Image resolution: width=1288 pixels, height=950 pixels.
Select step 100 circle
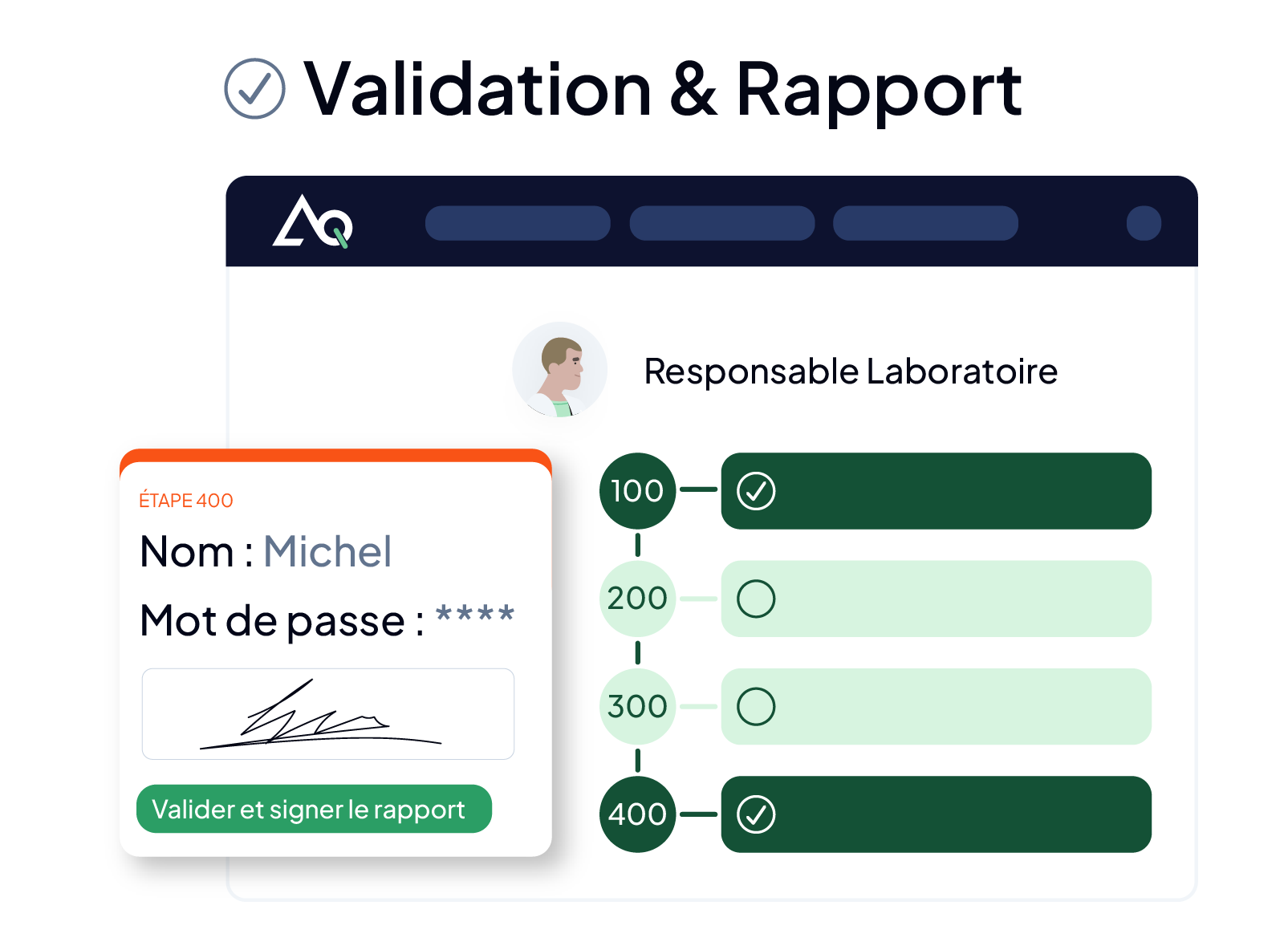click(638, 491)
